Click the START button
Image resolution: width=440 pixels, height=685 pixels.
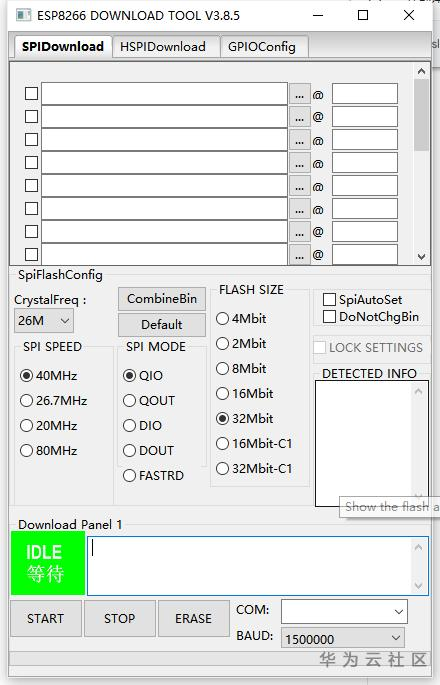46,618
